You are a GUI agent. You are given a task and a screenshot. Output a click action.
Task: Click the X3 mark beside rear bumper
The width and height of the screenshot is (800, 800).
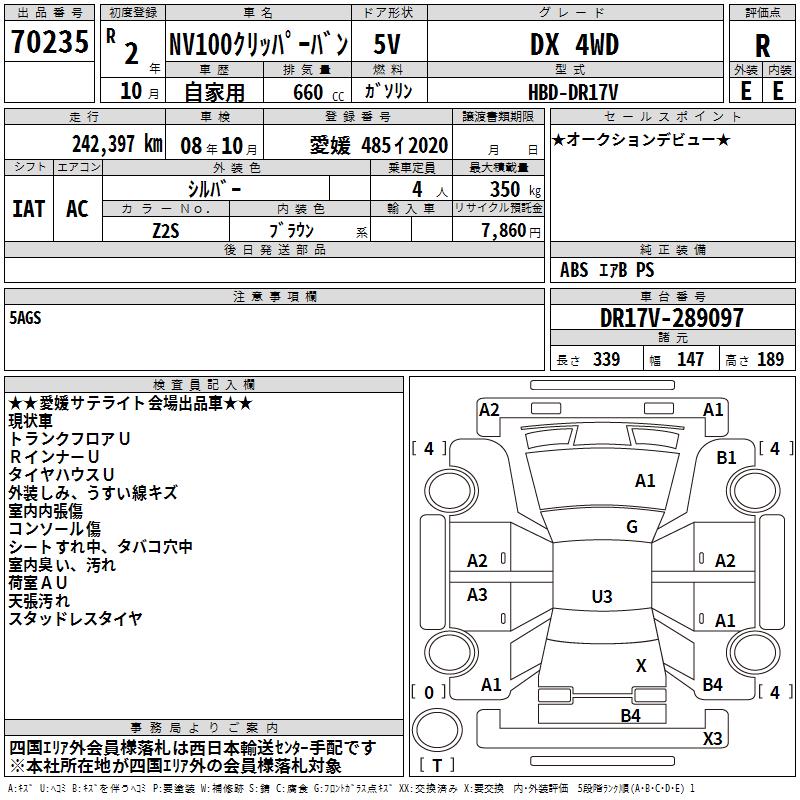712,739
